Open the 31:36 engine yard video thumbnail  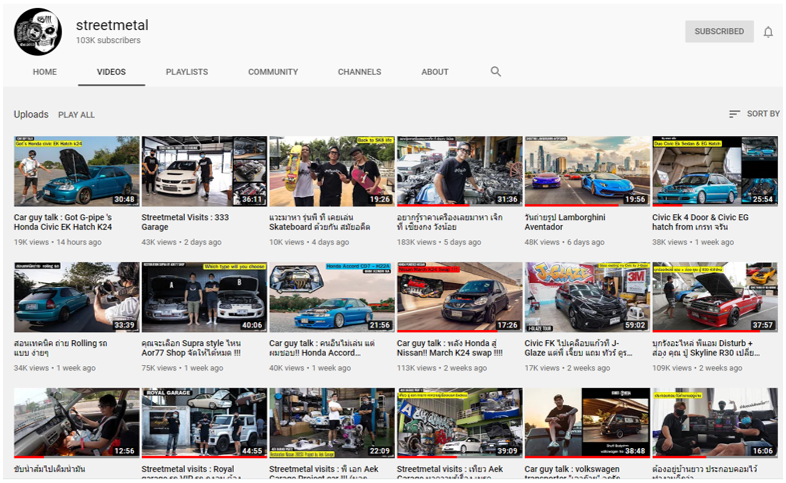tap(460, 171)
